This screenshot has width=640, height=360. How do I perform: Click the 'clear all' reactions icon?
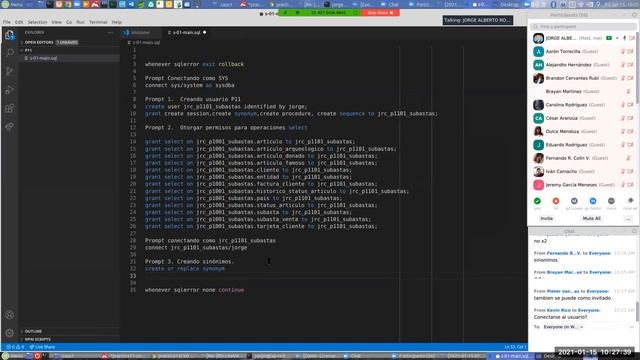point(630,201)
